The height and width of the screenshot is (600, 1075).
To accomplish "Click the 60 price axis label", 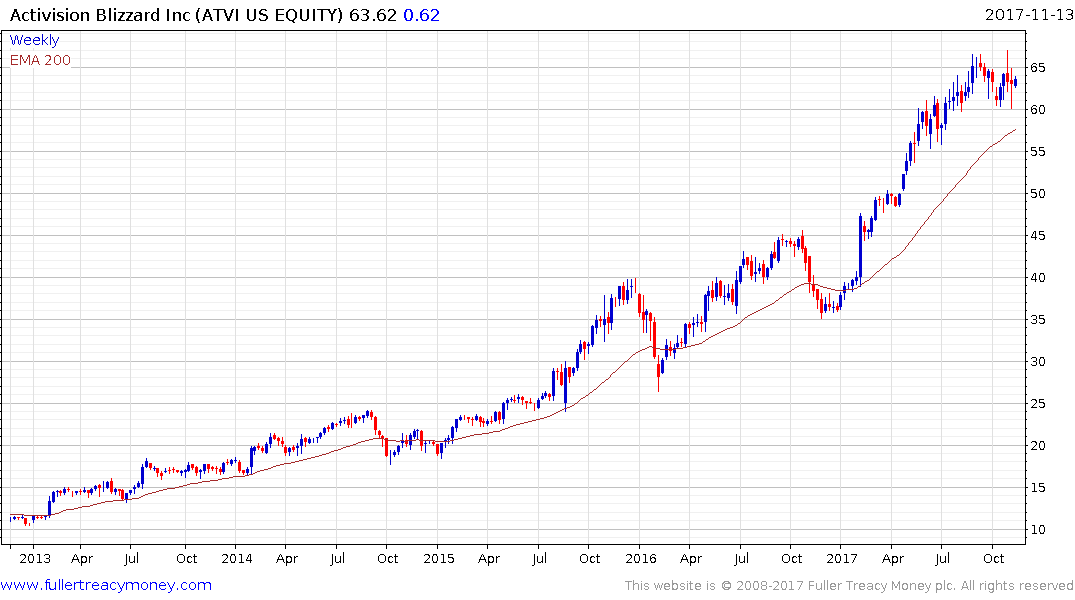I will click(1037, 110).
